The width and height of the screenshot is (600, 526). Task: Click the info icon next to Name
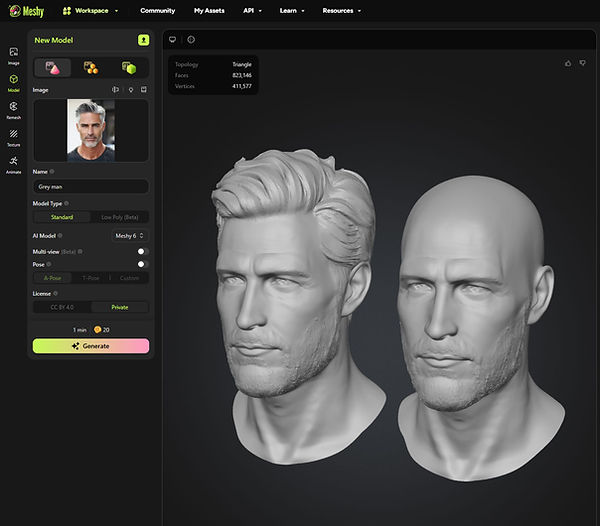pyautogui.click(x=52, y=172)
